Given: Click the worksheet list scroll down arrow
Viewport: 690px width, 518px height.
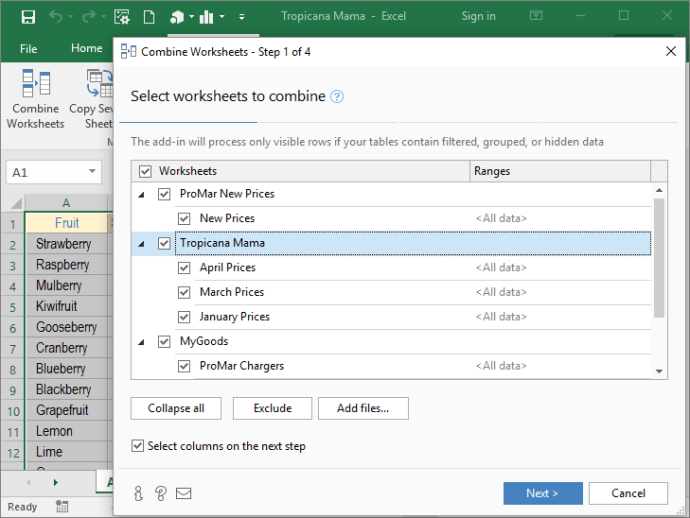Looking at the screenshot, I should pyautogui.click(x=659, y=371).
